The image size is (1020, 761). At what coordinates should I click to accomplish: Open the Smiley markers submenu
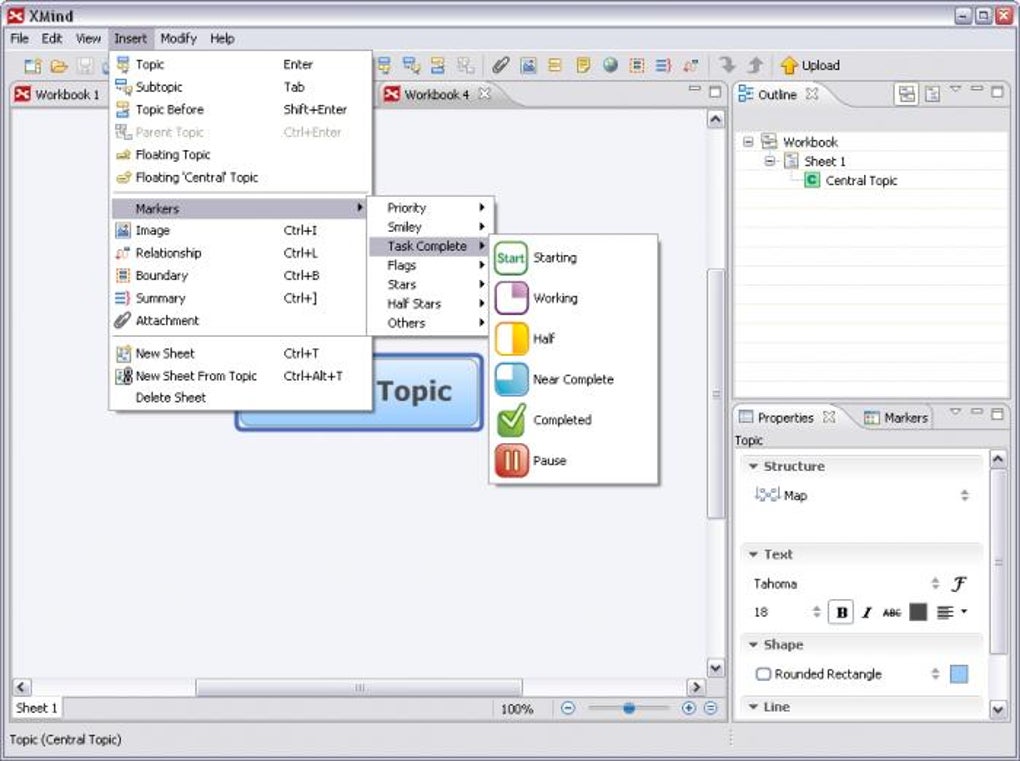[431, 227]
